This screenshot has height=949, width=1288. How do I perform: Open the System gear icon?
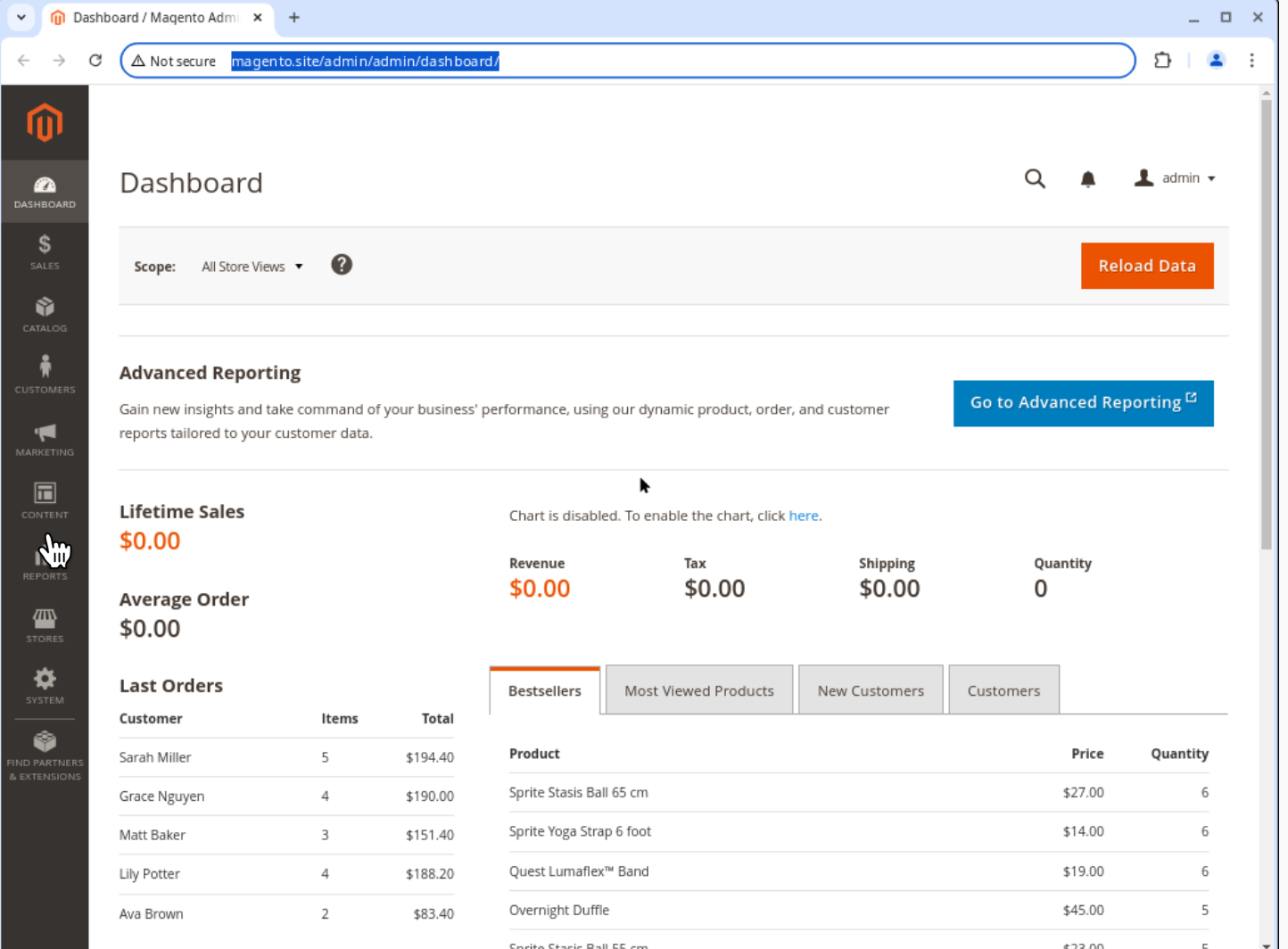tap(45, 687)
